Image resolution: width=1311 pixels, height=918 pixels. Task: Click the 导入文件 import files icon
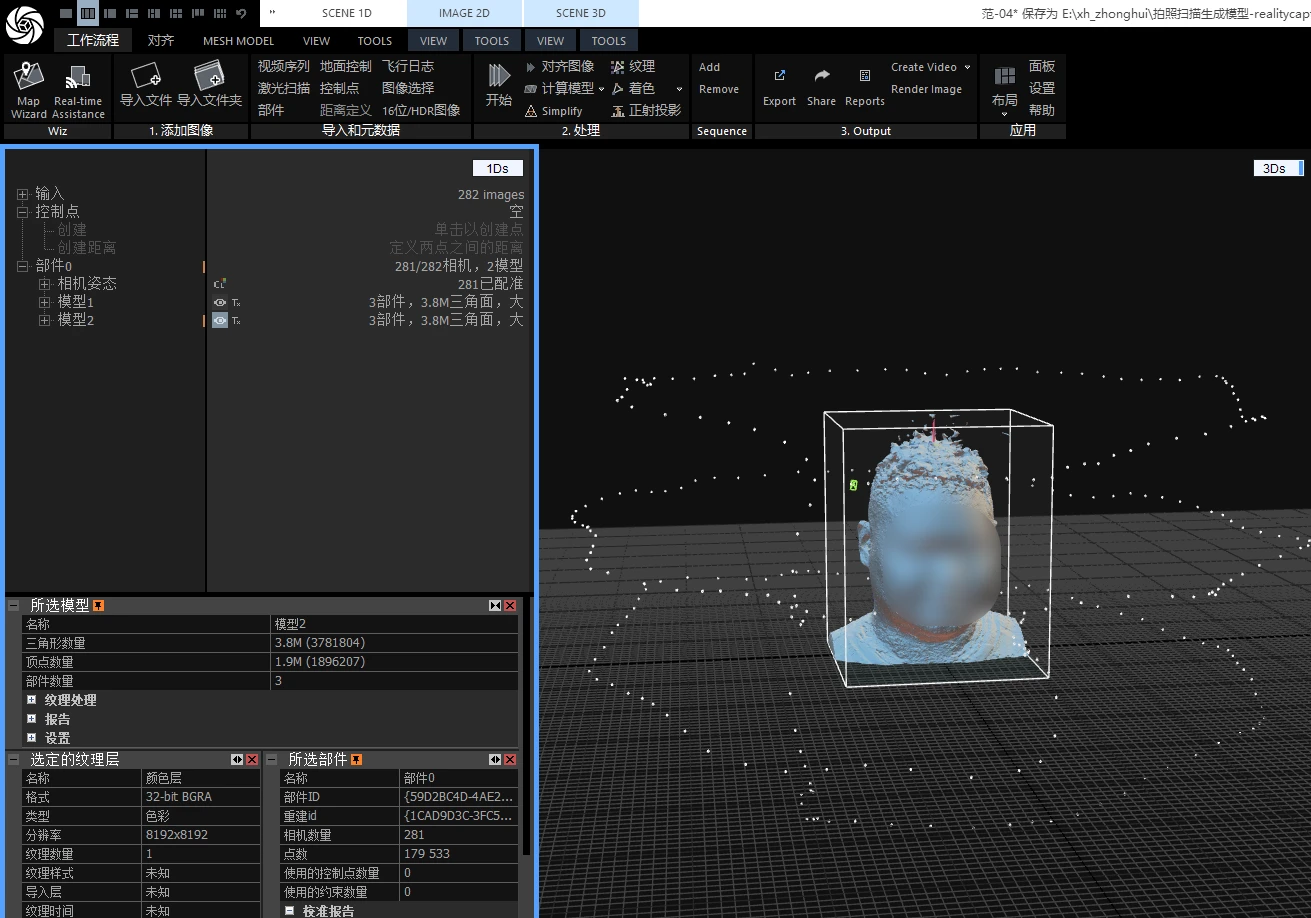(146, 76)
